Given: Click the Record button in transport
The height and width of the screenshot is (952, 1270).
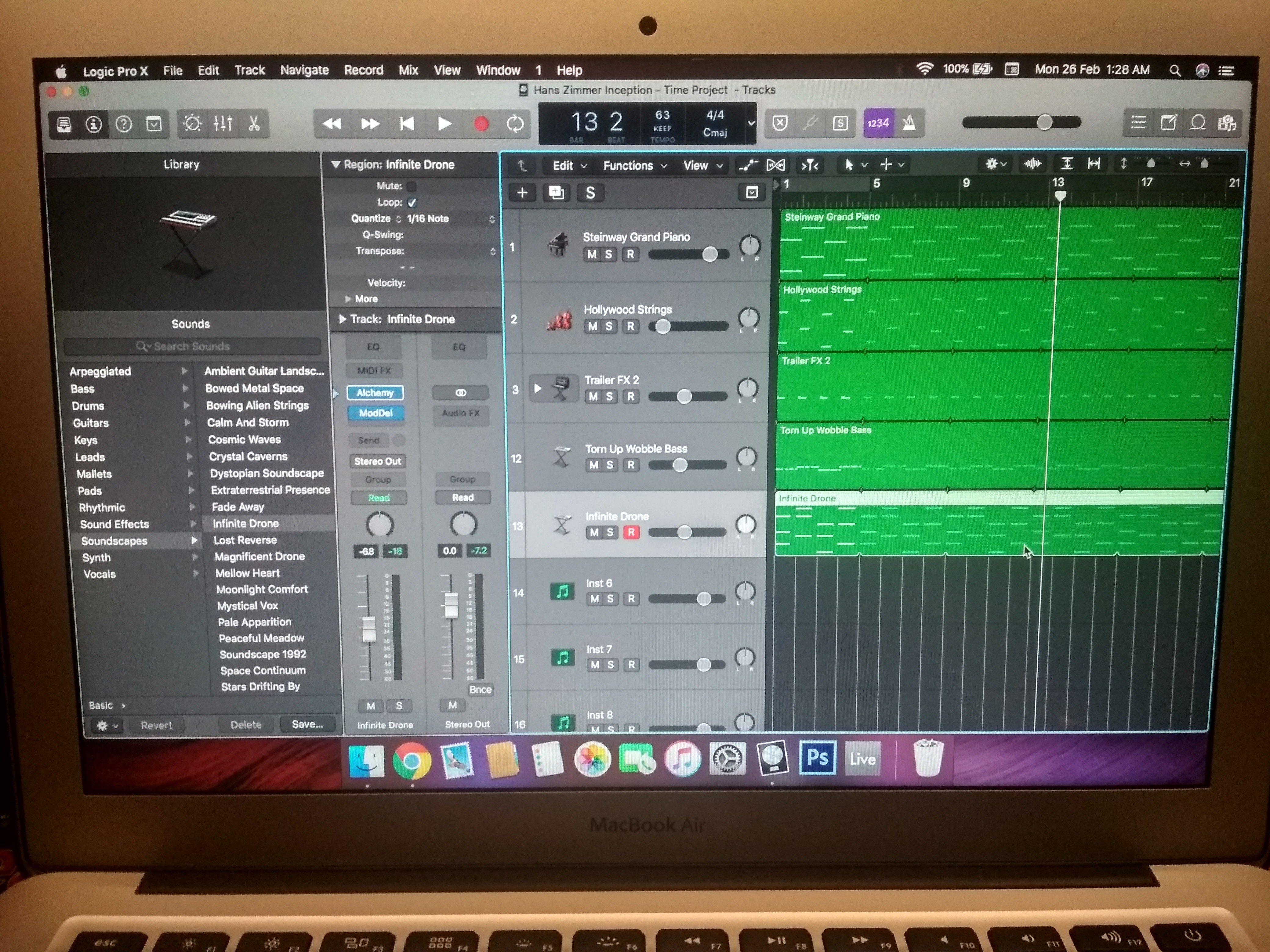Looking at the screenshot, I should click(481, 124).
